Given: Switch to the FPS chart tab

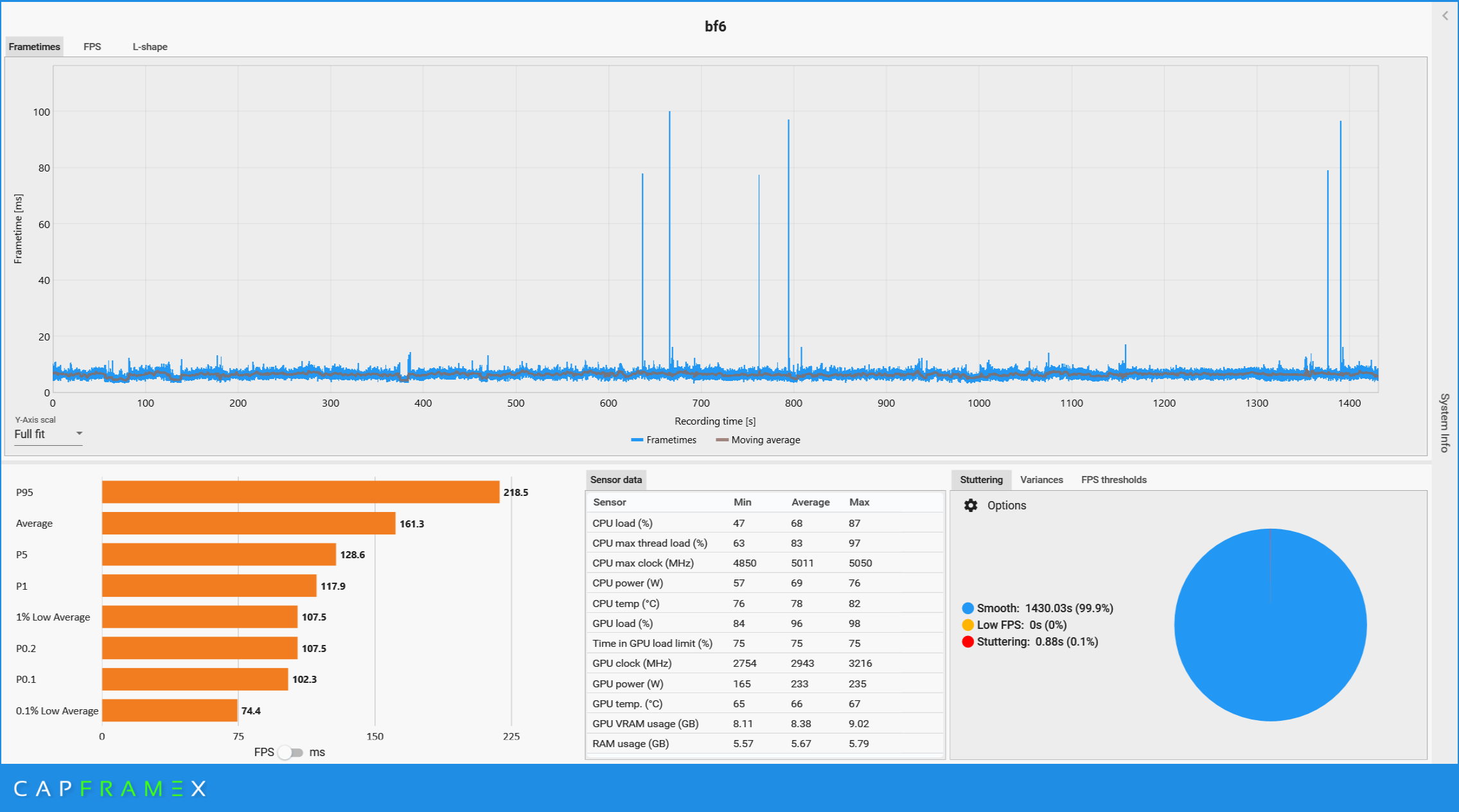Looking at the screenshot, I should (92, 47).
